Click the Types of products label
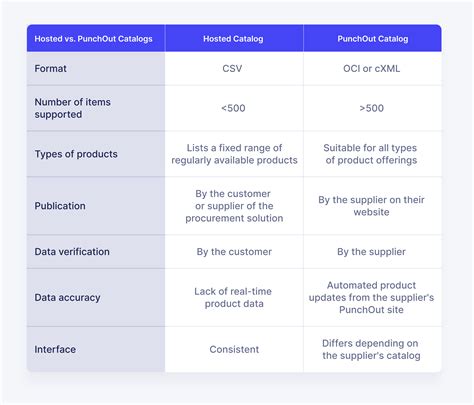The image size is (474, 405). tap(76, 154)
